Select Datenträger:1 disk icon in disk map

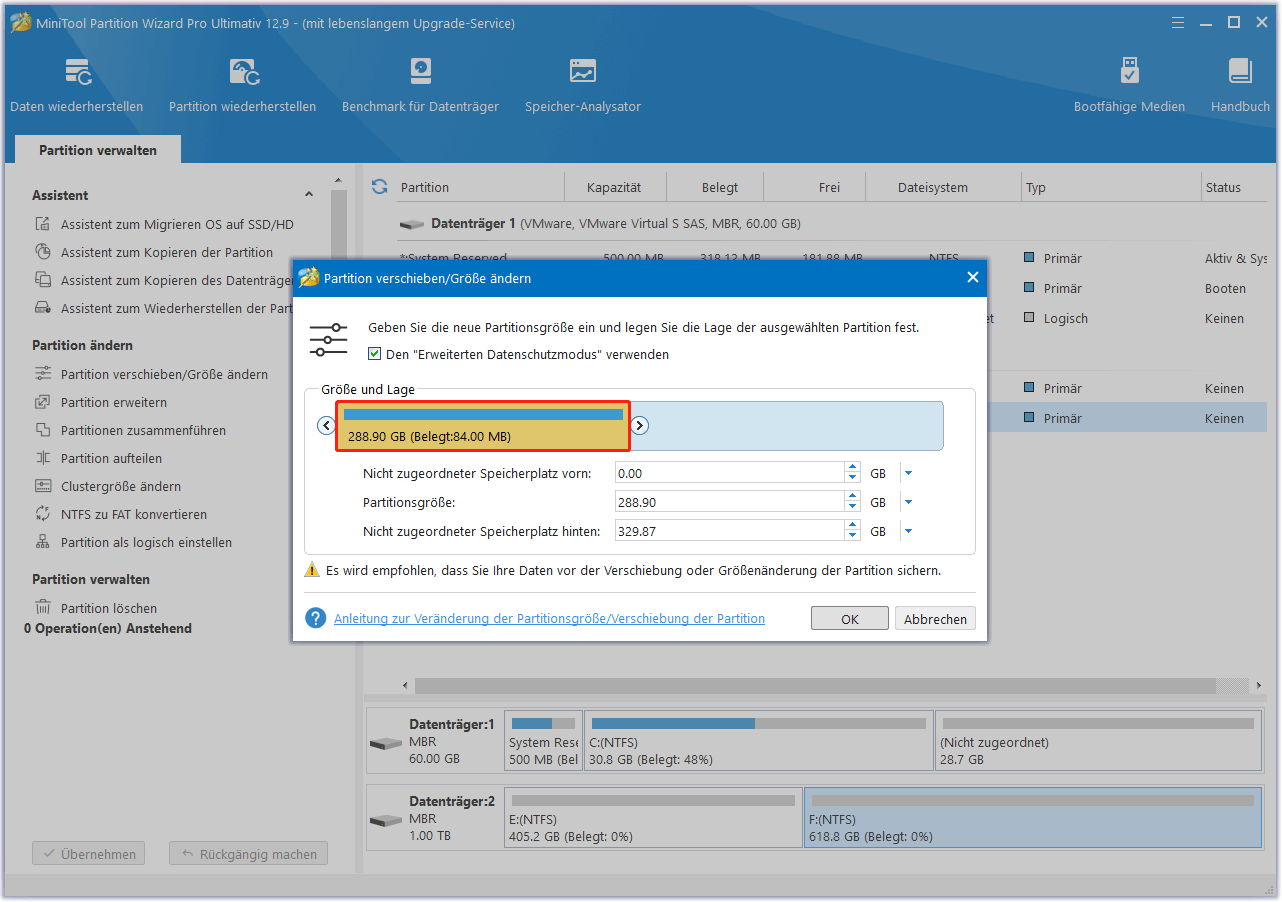pos(386,744)
